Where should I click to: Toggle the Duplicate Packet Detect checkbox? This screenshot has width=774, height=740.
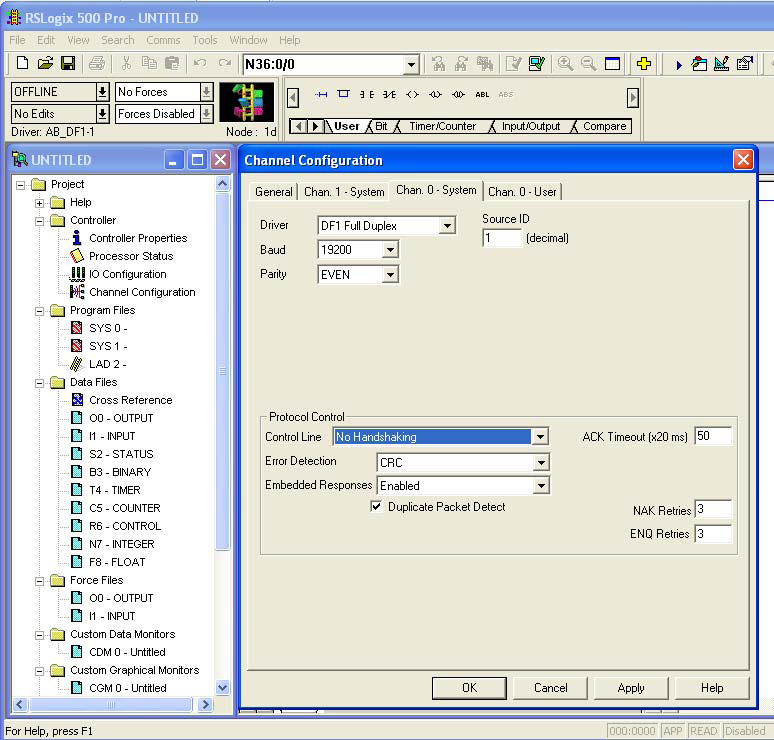[x=376, y=506]
